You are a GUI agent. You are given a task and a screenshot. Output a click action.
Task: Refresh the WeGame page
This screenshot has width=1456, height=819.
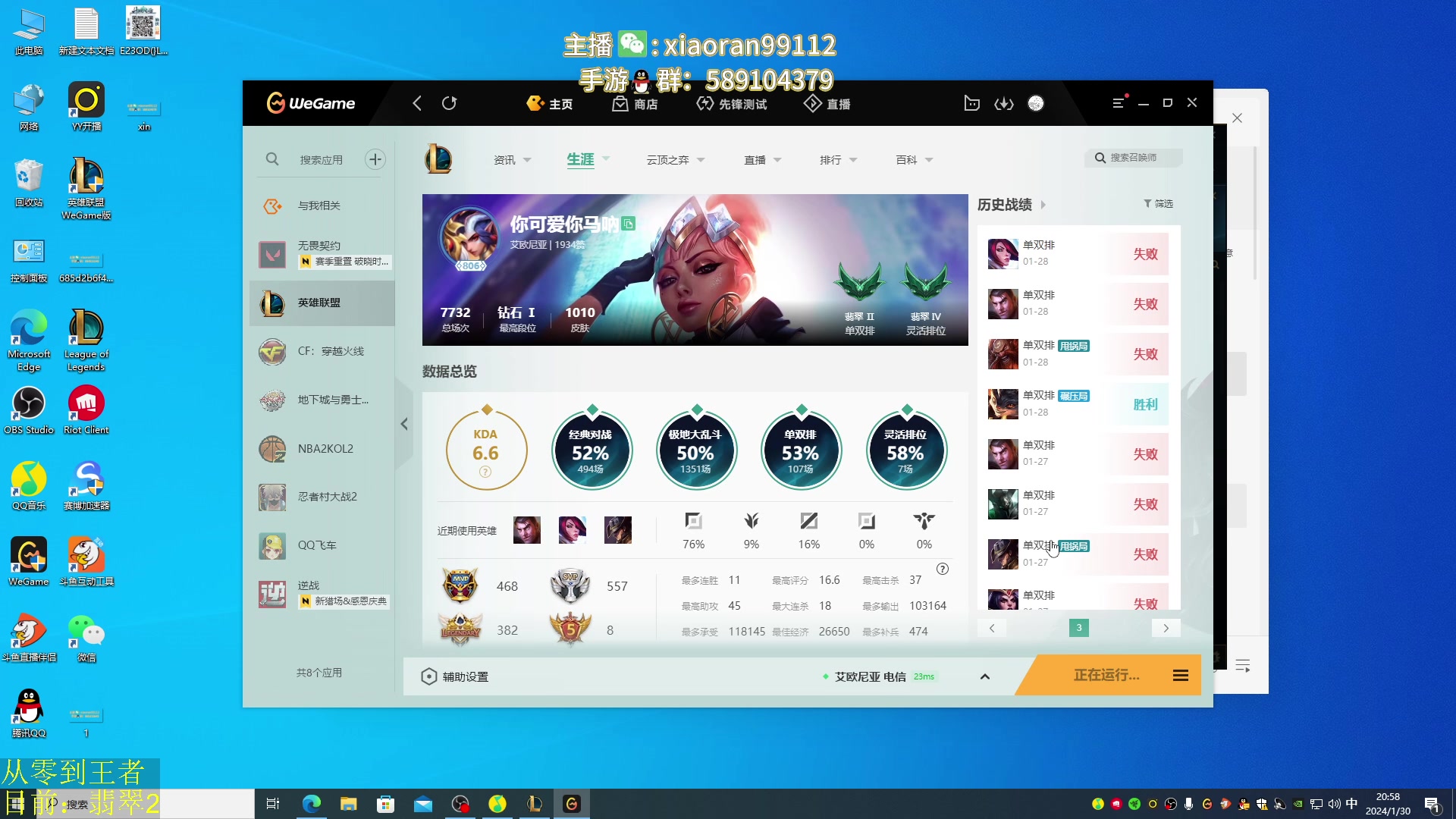tap(450, 103)
